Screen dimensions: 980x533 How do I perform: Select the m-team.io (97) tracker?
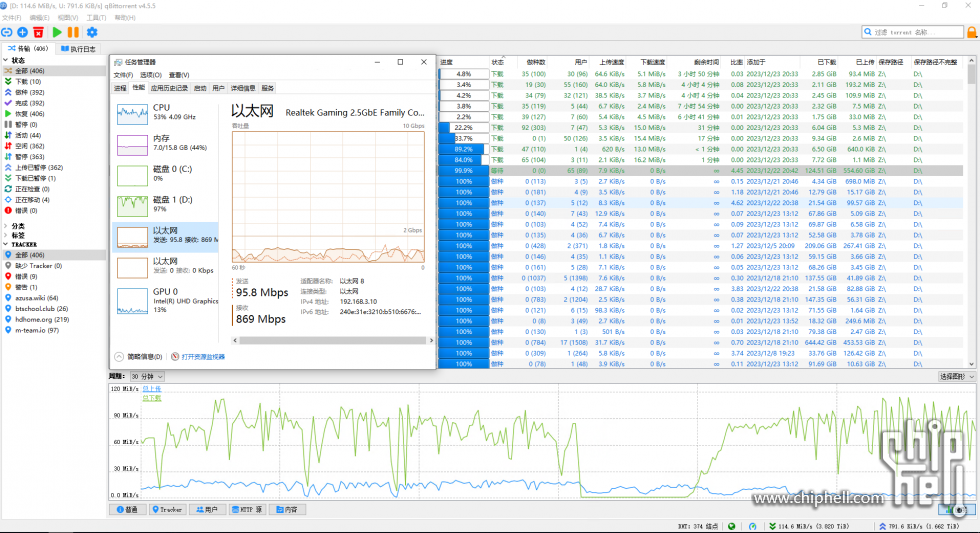[x=37, y=330]
